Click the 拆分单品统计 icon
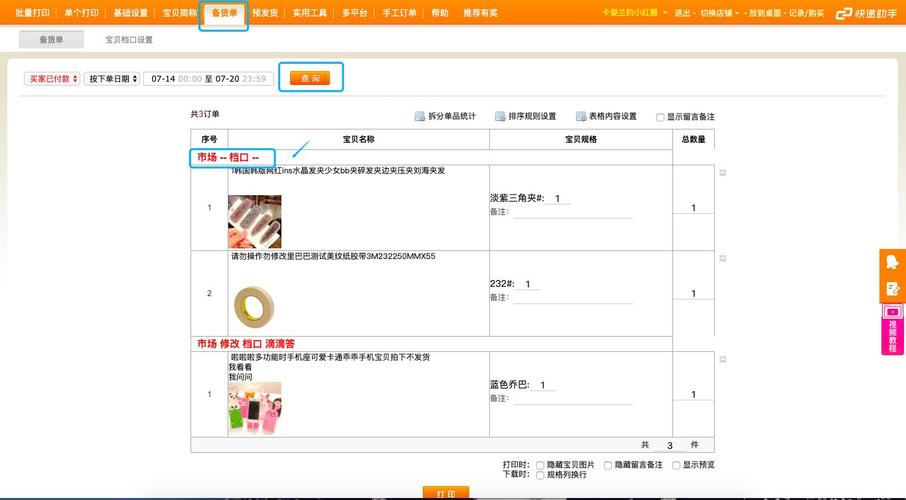This screenshot has height=500, width=906. coord(420,116)
